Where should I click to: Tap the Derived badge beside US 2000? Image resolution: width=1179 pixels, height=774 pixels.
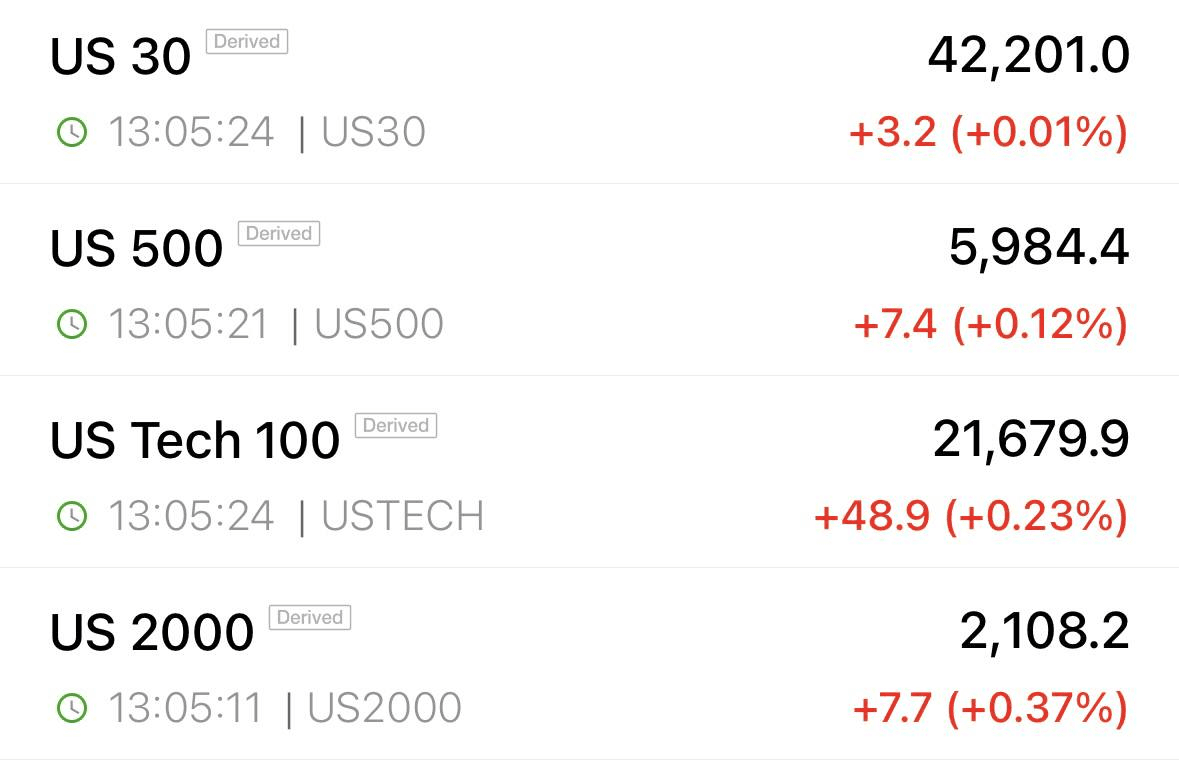[x=310, y=618]
